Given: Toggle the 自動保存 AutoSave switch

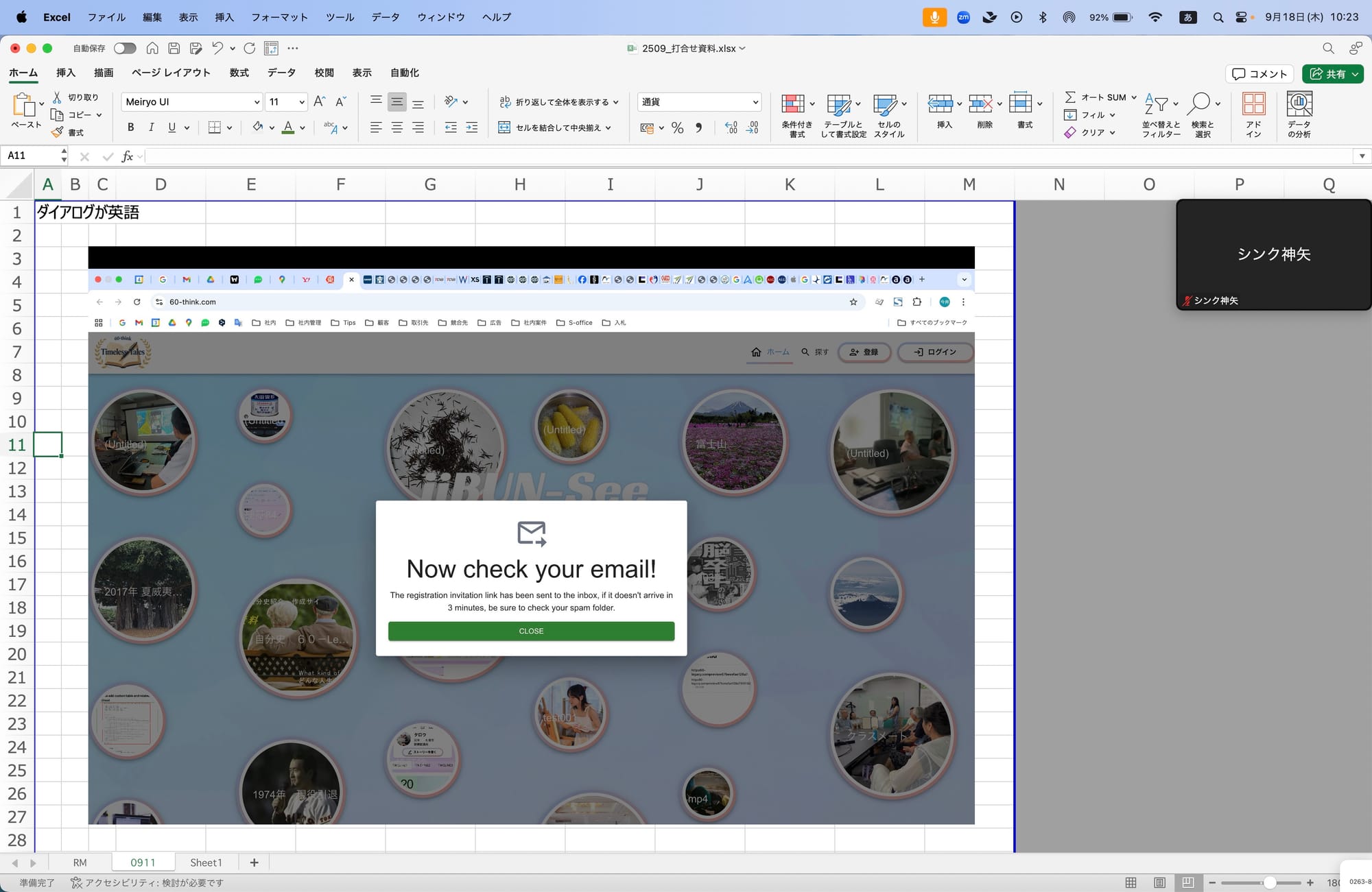Looking at the screenshot, I should pyautogui.click(x=125, y=48).
